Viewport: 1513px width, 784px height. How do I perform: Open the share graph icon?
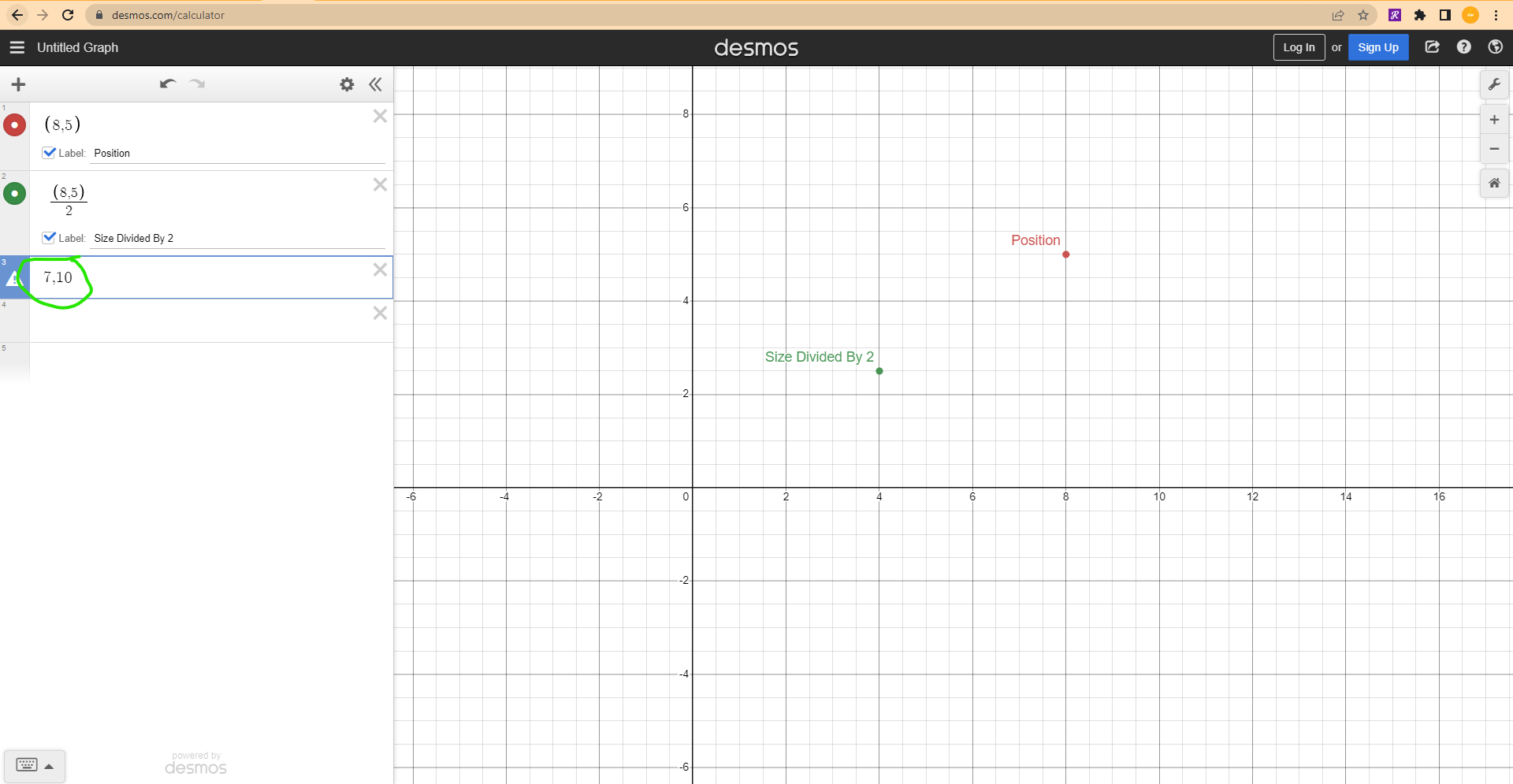(x=1433, y=46)
